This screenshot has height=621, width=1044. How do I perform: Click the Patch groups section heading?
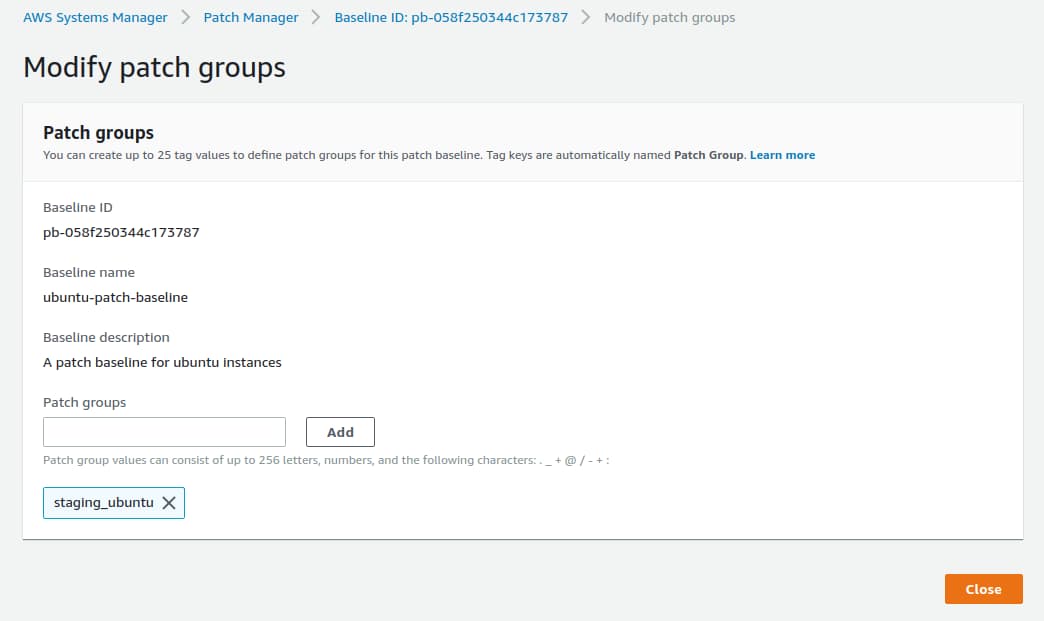tap(98, 132)
